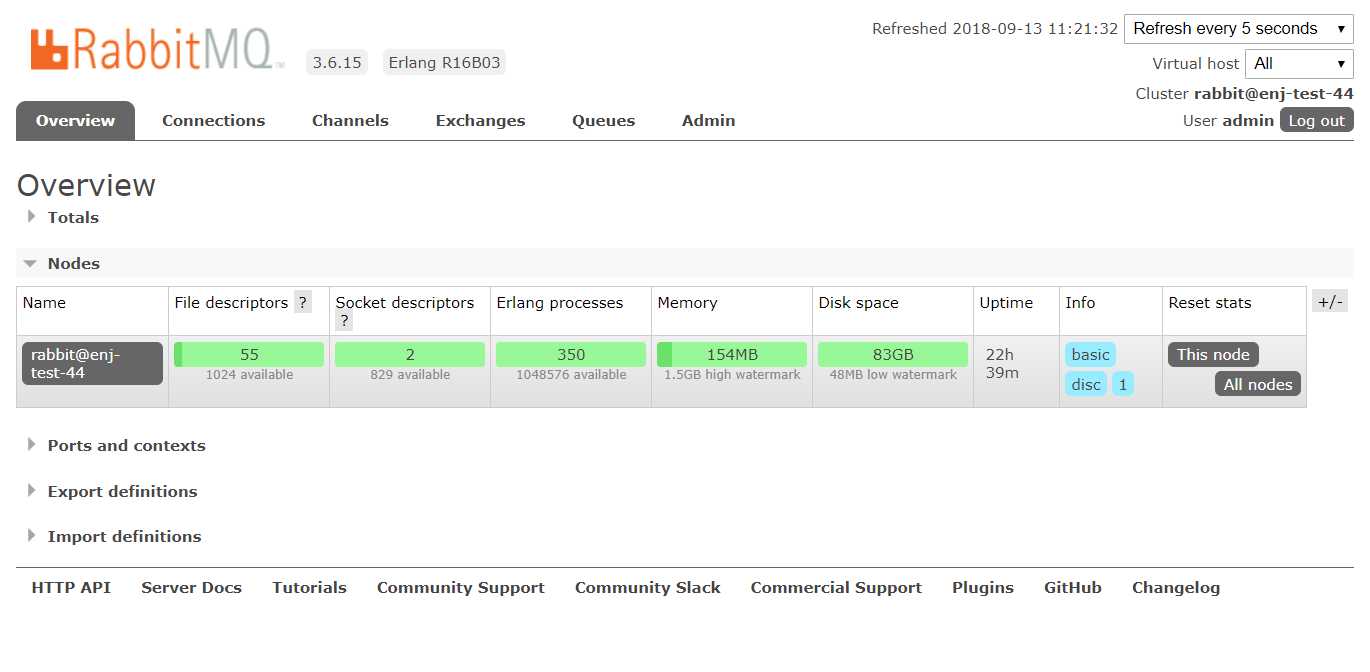This screenshot has height=672, width=1370.
Task: Switch to the Overview tab
Action: (75, 120)
